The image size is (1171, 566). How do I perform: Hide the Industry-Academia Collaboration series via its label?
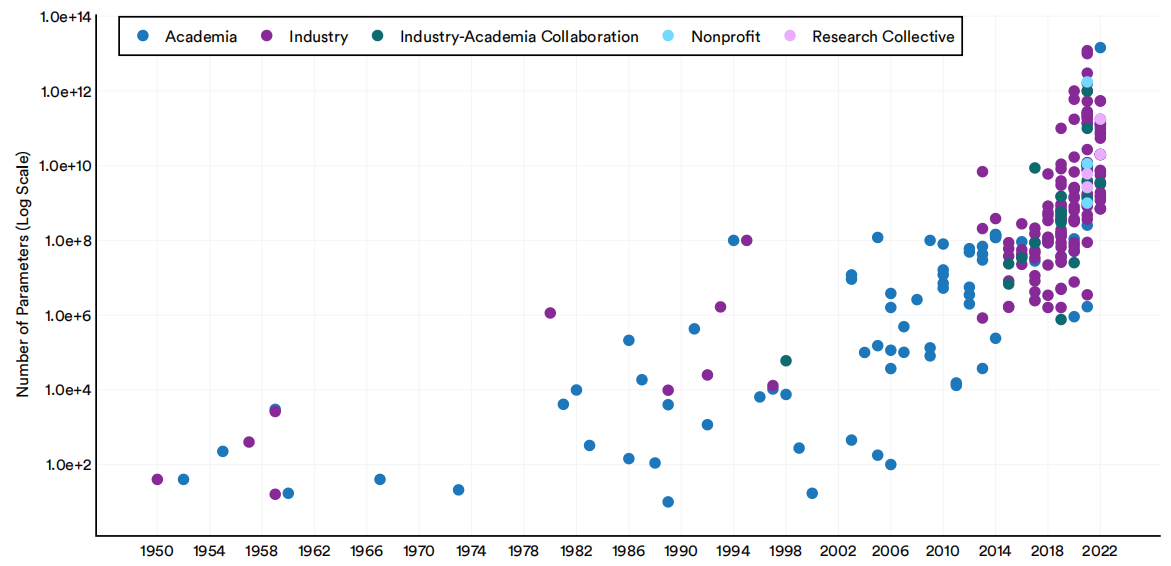[519, 37]
